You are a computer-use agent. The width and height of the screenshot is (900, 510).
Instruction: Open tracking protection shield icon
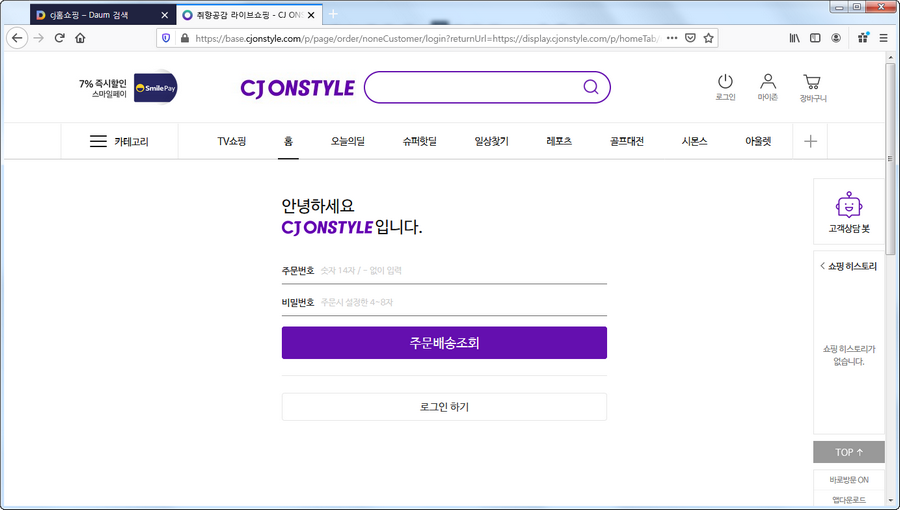(x=166, y=38)
